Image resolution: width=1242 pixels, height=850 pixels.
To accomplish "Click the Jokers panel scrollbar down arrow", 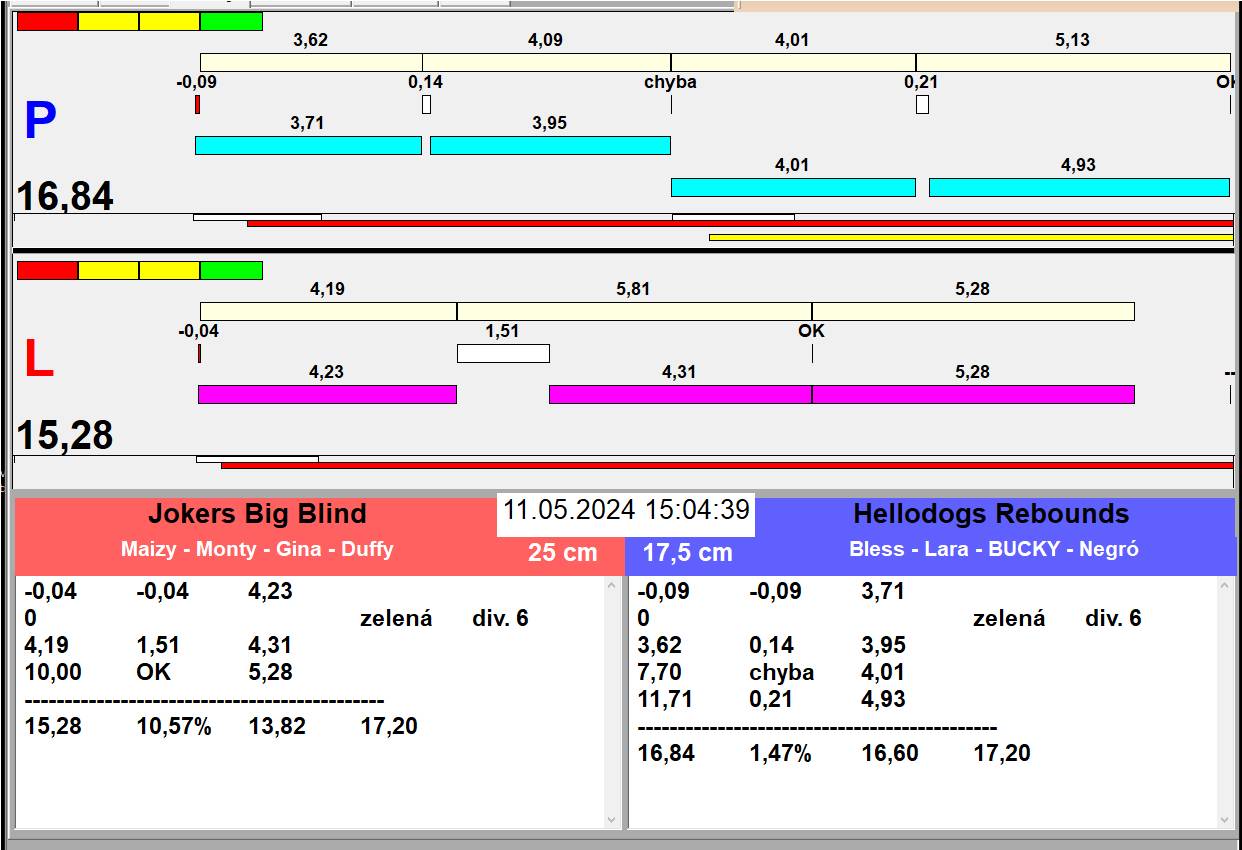I will pos(612,820).
